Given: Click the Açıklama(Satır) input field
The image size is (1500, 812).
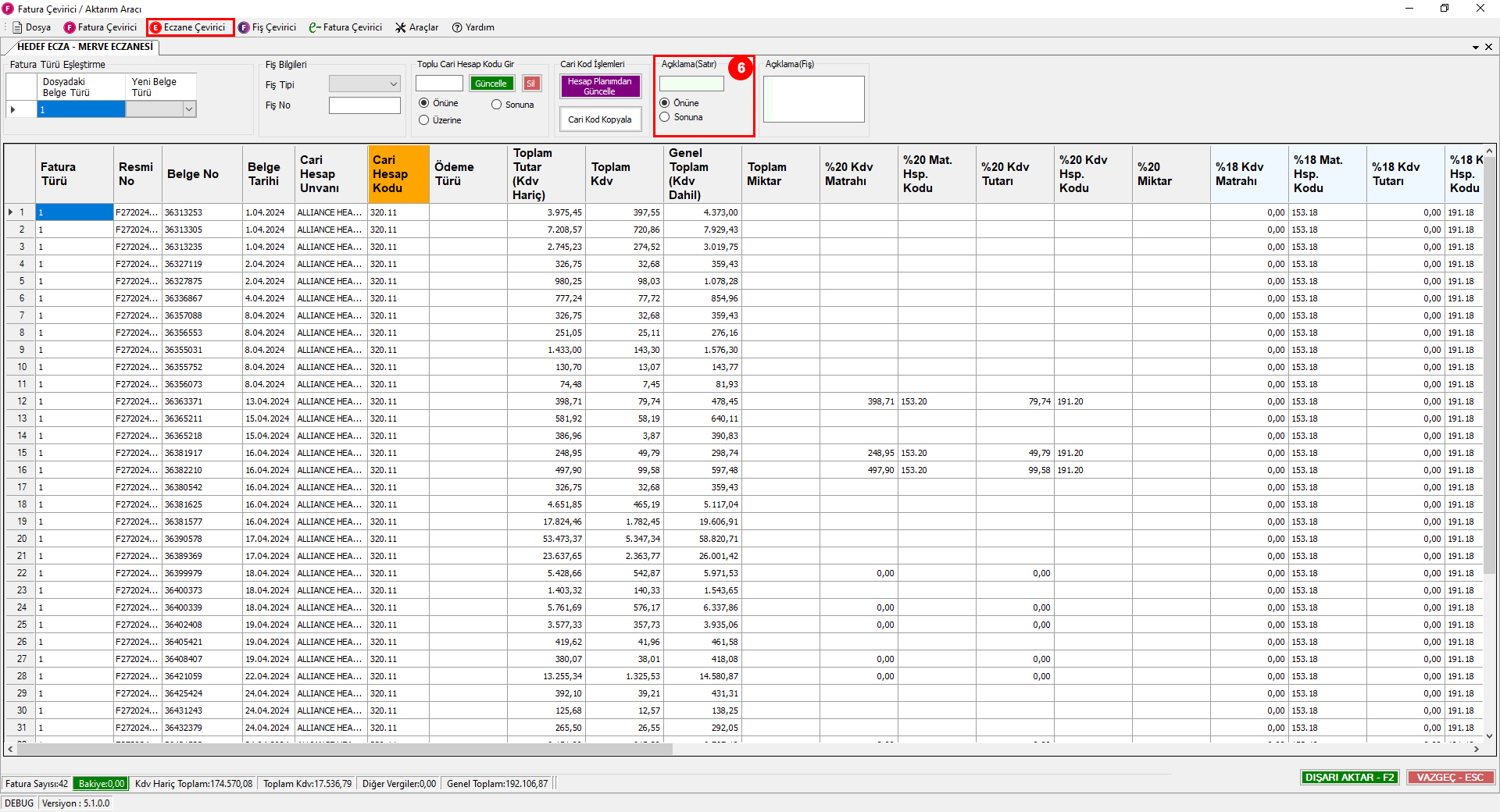Looking at the screenshot, I should coord(691,84).
